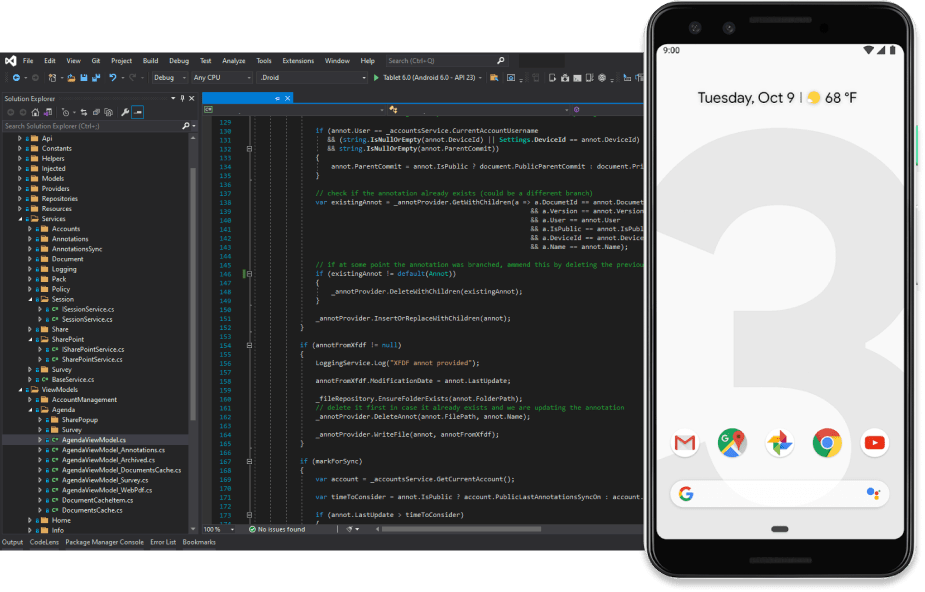925x592 pixels.
Task: Open the Gmail app on phone
Action: click(684, 442)
